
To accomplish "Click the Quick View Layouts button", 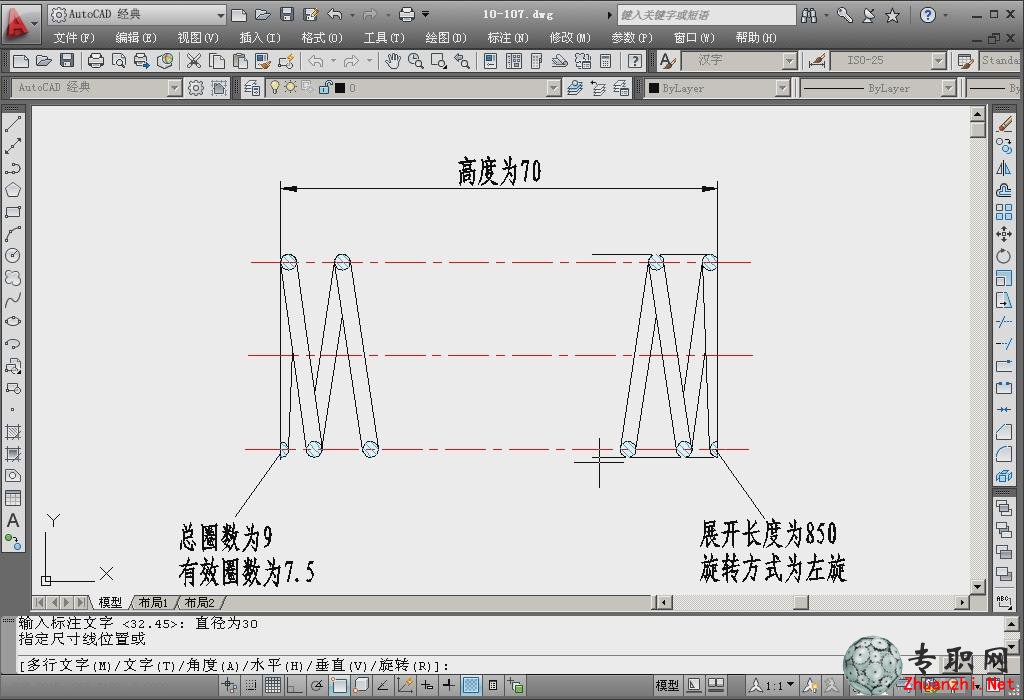I will tap(694, 685).
